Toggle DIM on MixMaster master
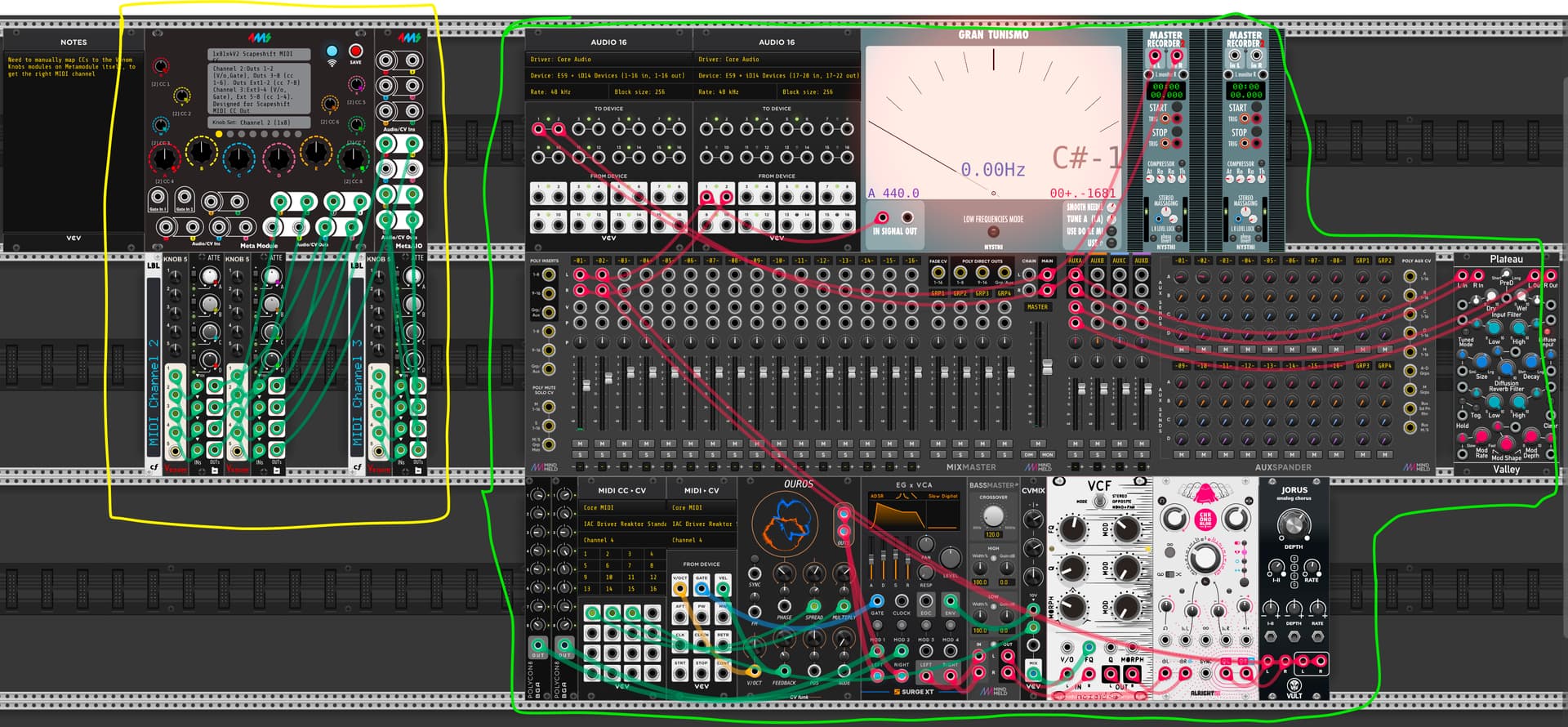Viewport: 1568px width, 727px height. pos(1030,454)
